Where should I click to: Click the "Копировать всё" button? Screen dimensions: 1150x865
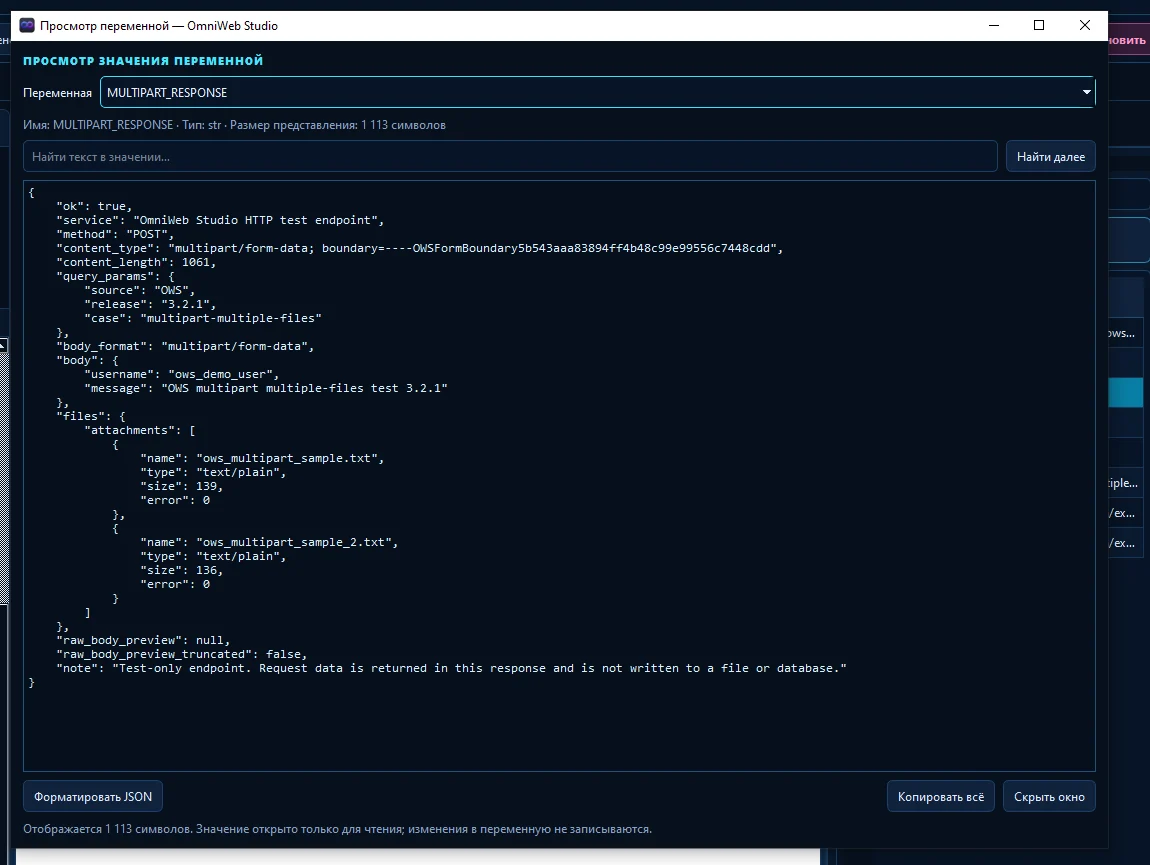pos(940,797)
